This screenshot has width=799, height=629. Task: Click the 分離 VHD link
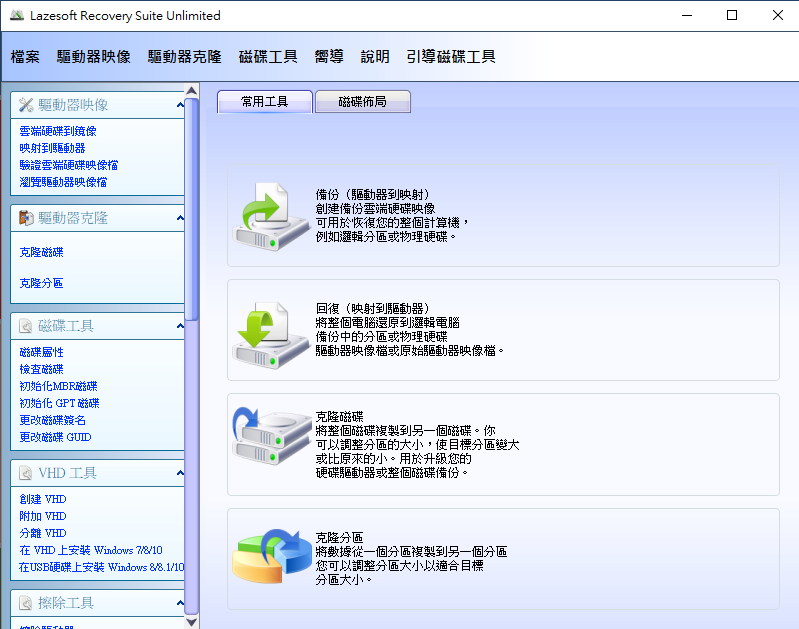coord(43,533)
